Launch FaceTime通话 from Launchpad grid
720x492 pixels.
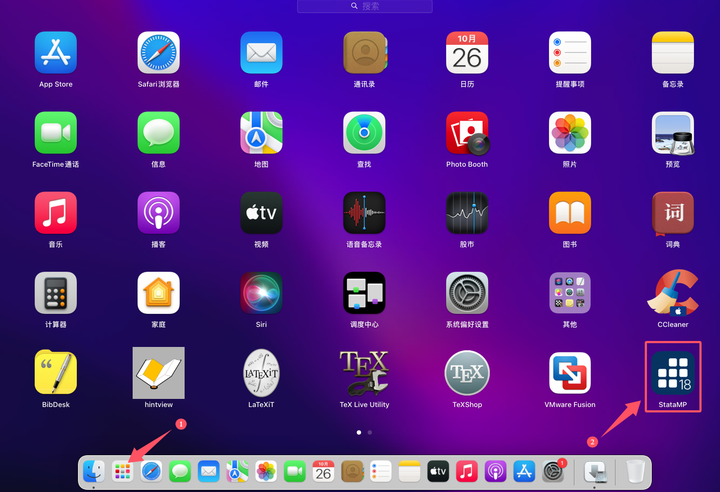56,133
